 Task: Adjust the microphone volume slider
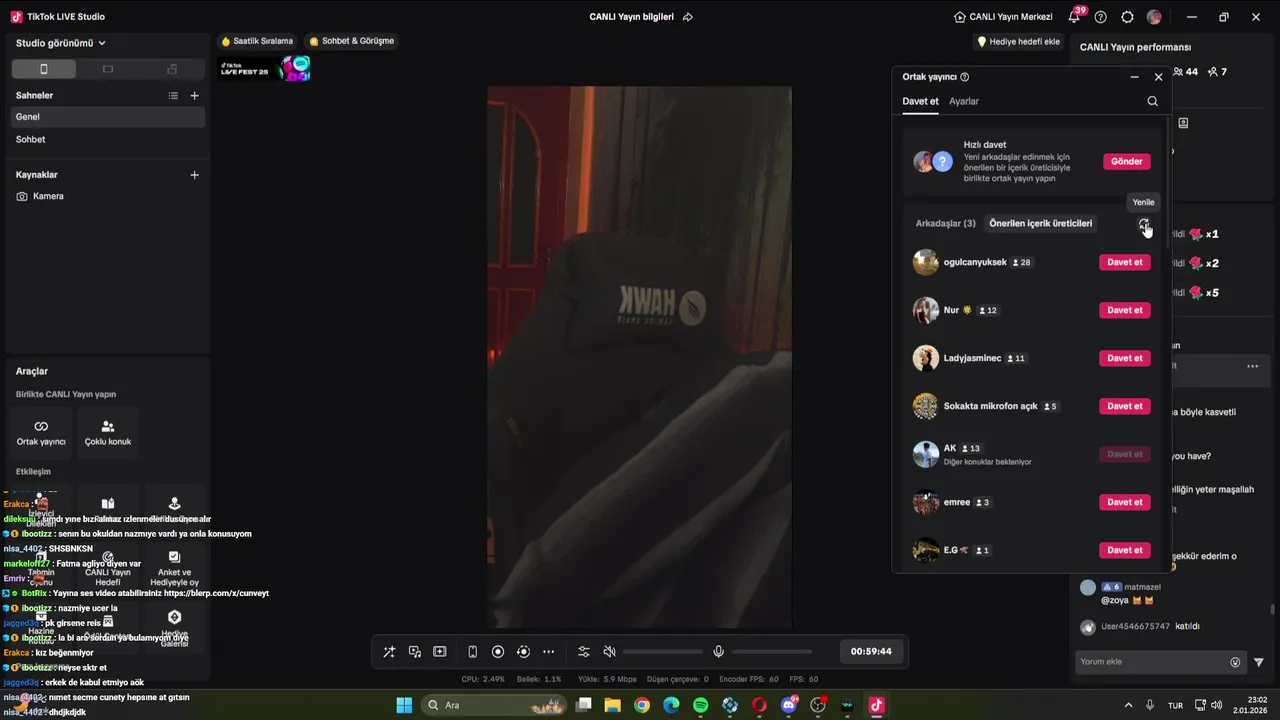(x=771, y=652)
